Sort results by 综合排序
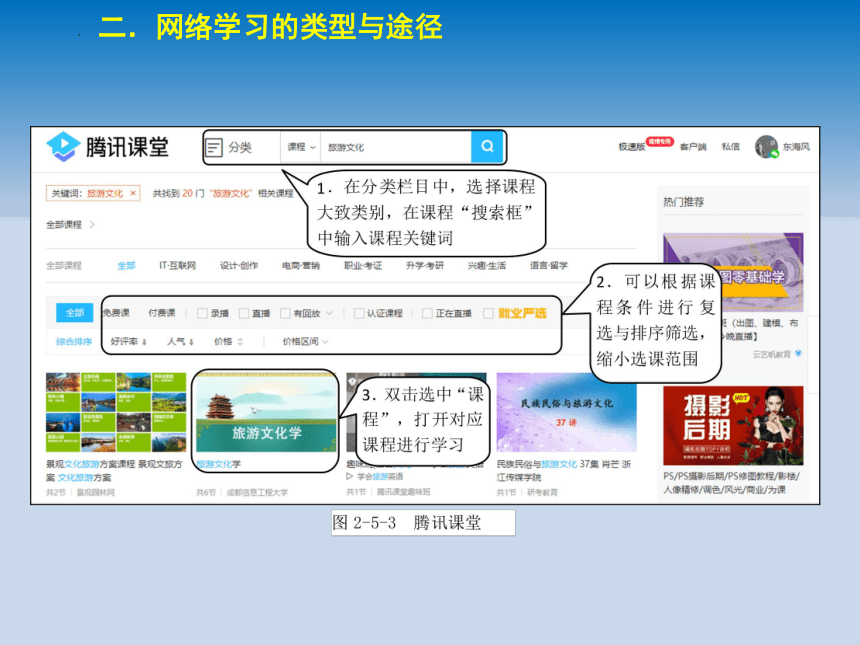The height and width of the screenshot is (645, 860). click(74, 342)
